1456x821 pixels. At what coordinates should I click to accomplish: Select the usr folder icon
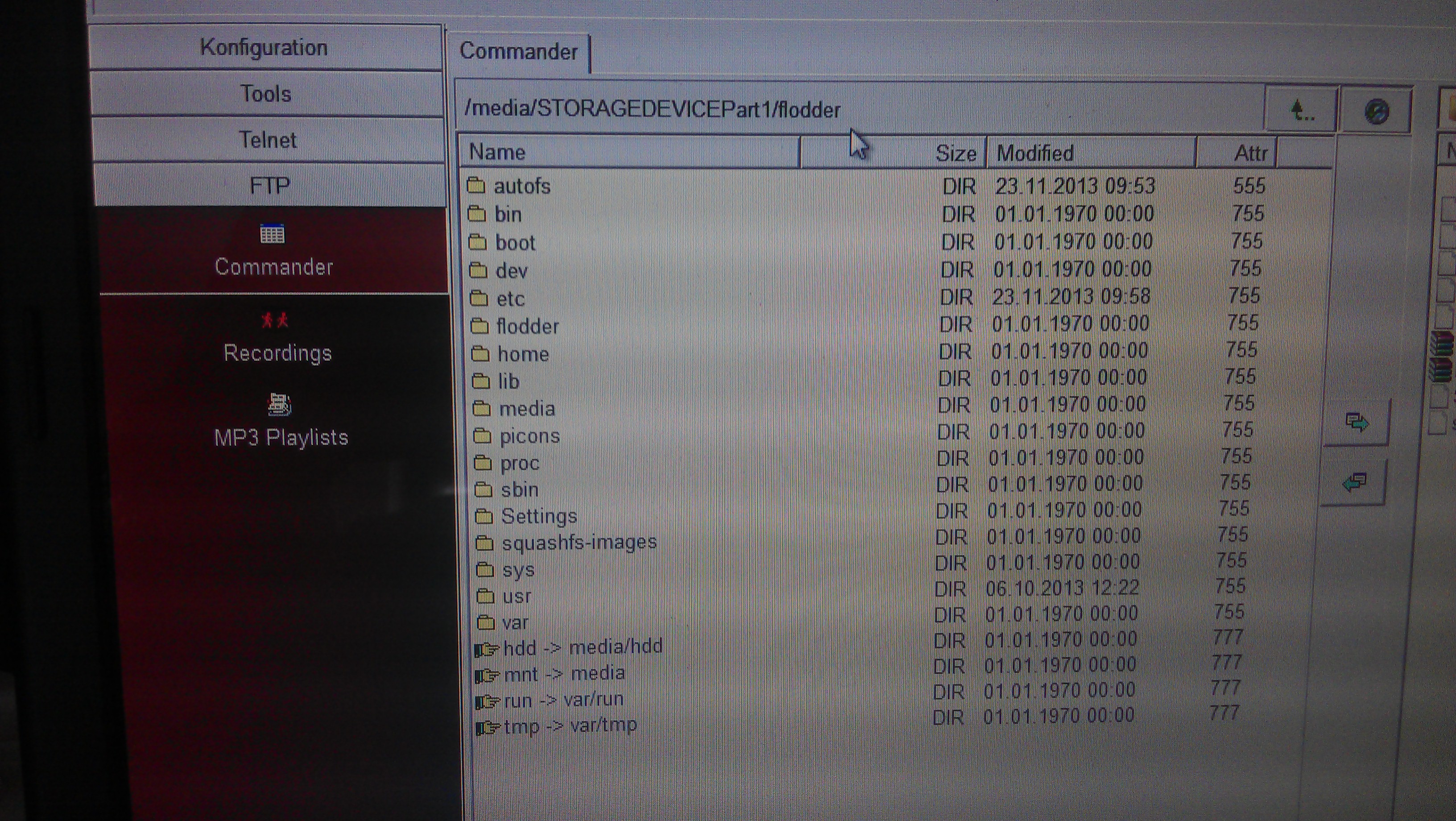click(x=485, y=595)
